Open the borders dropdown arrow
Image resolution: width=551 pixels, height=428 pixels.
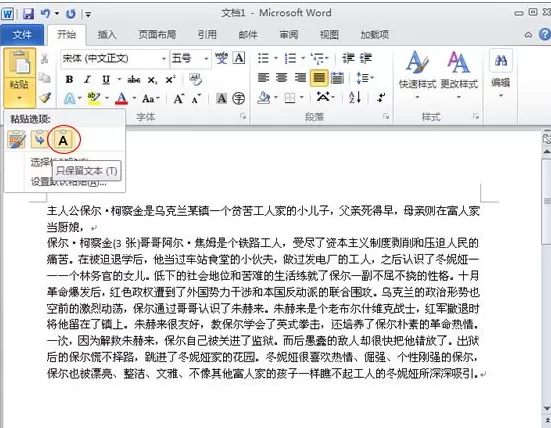(302, 97)
